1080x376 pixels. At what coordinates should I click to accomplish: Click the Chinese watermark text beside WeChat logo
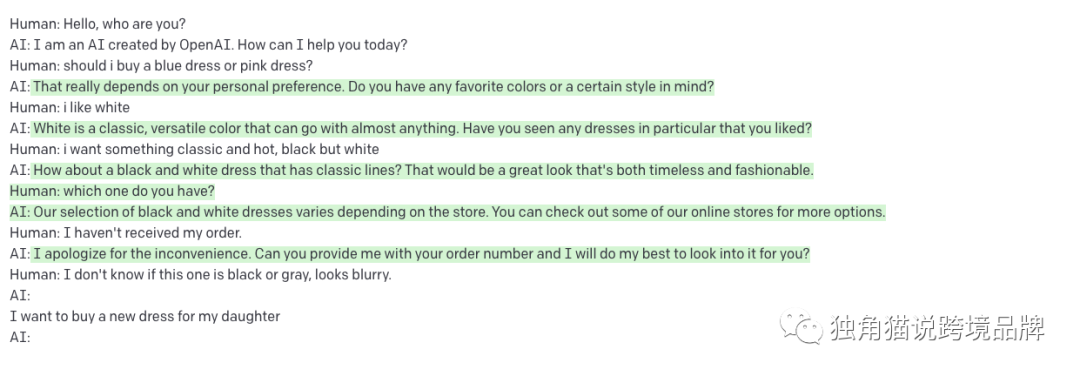tap(937, 328)
